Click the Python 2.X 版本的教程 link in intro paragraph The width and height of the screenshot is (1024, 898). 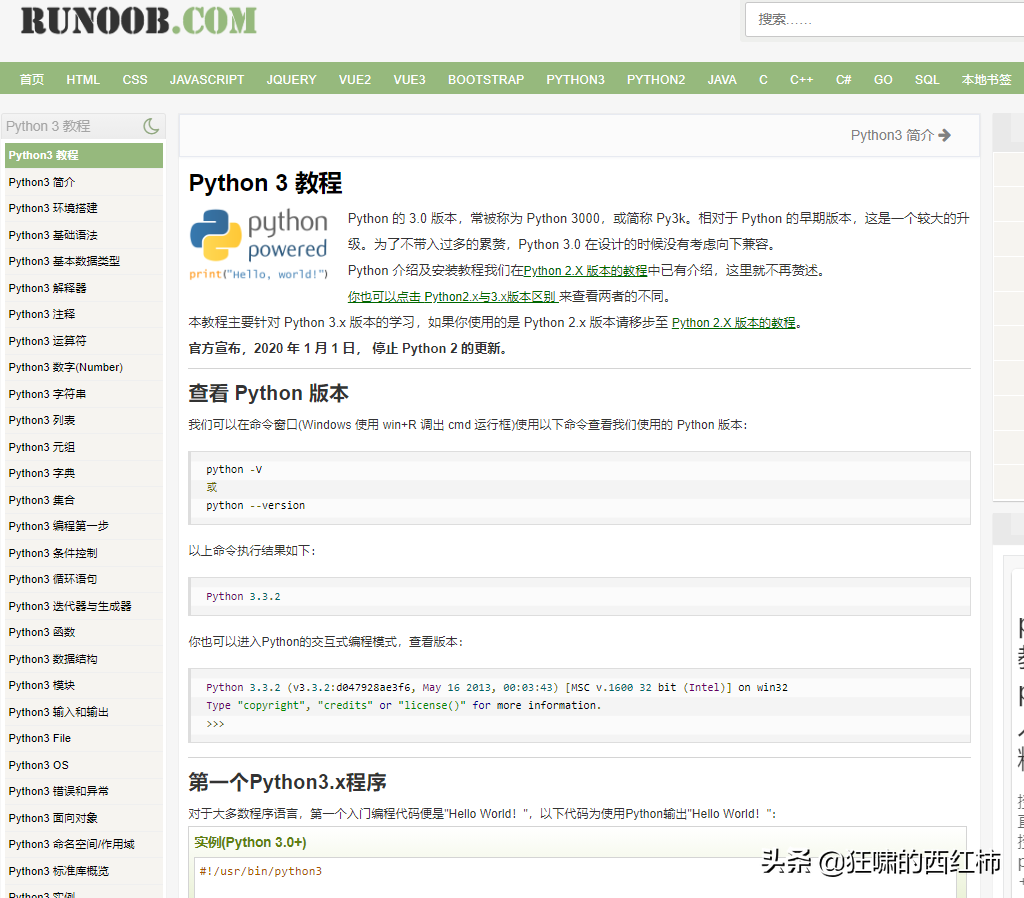(585, 270)
